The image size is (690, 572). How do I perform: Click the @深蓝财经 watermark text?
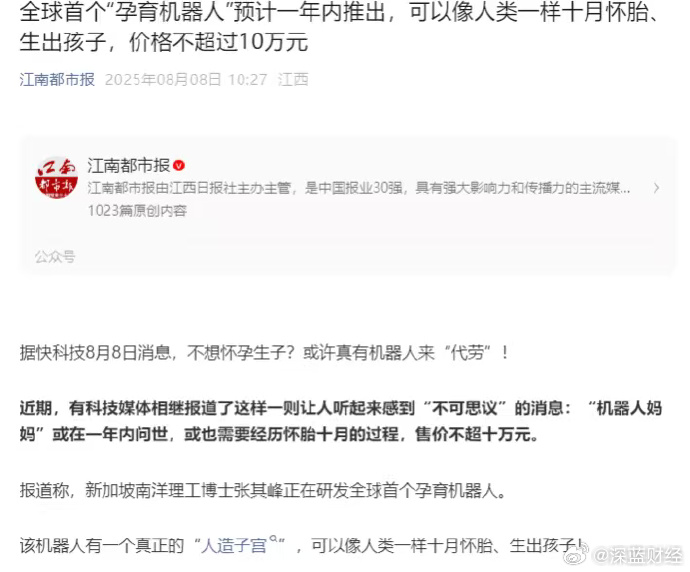(x=636, y=555)
